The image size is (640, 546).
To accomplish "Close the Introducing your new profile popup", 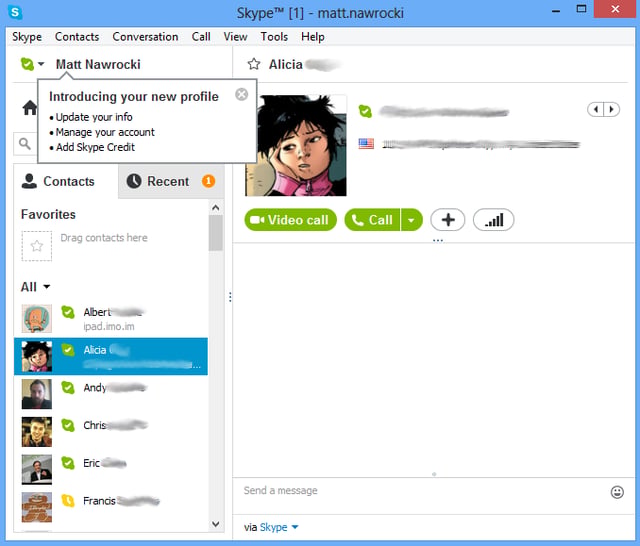I will point(242,94).
